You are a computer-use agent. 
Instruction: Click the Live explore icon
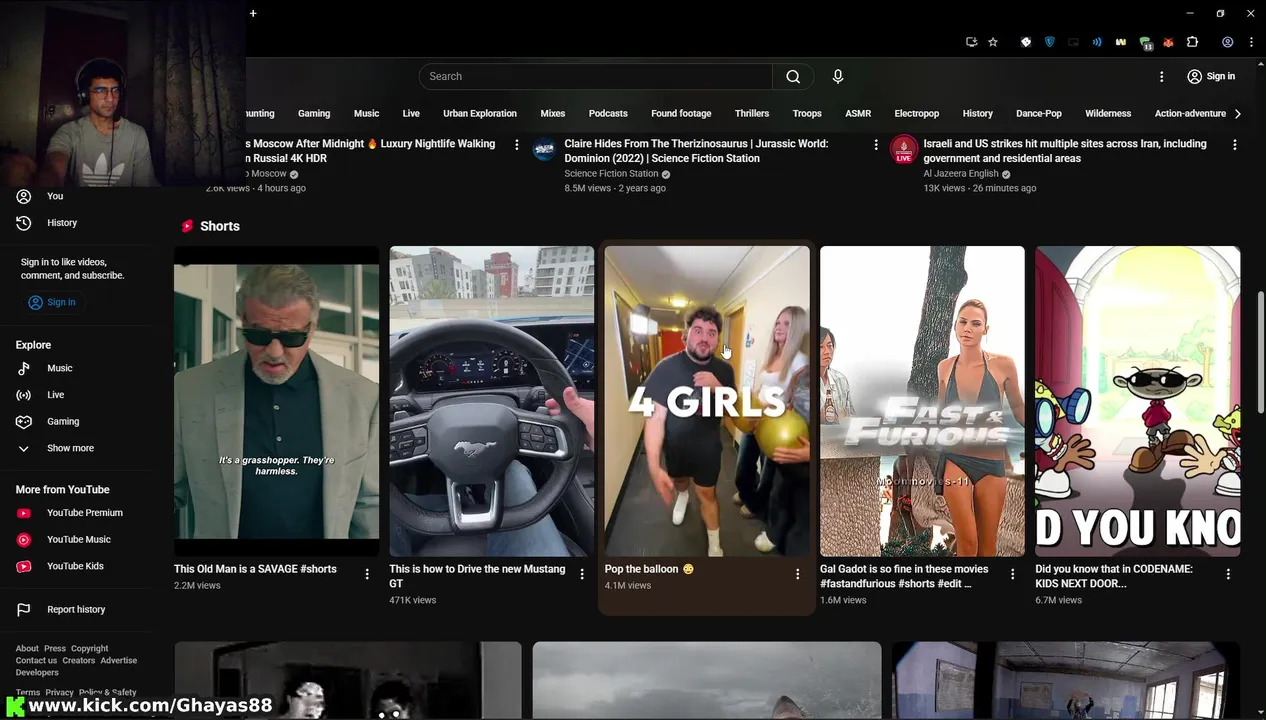point(24,395)
